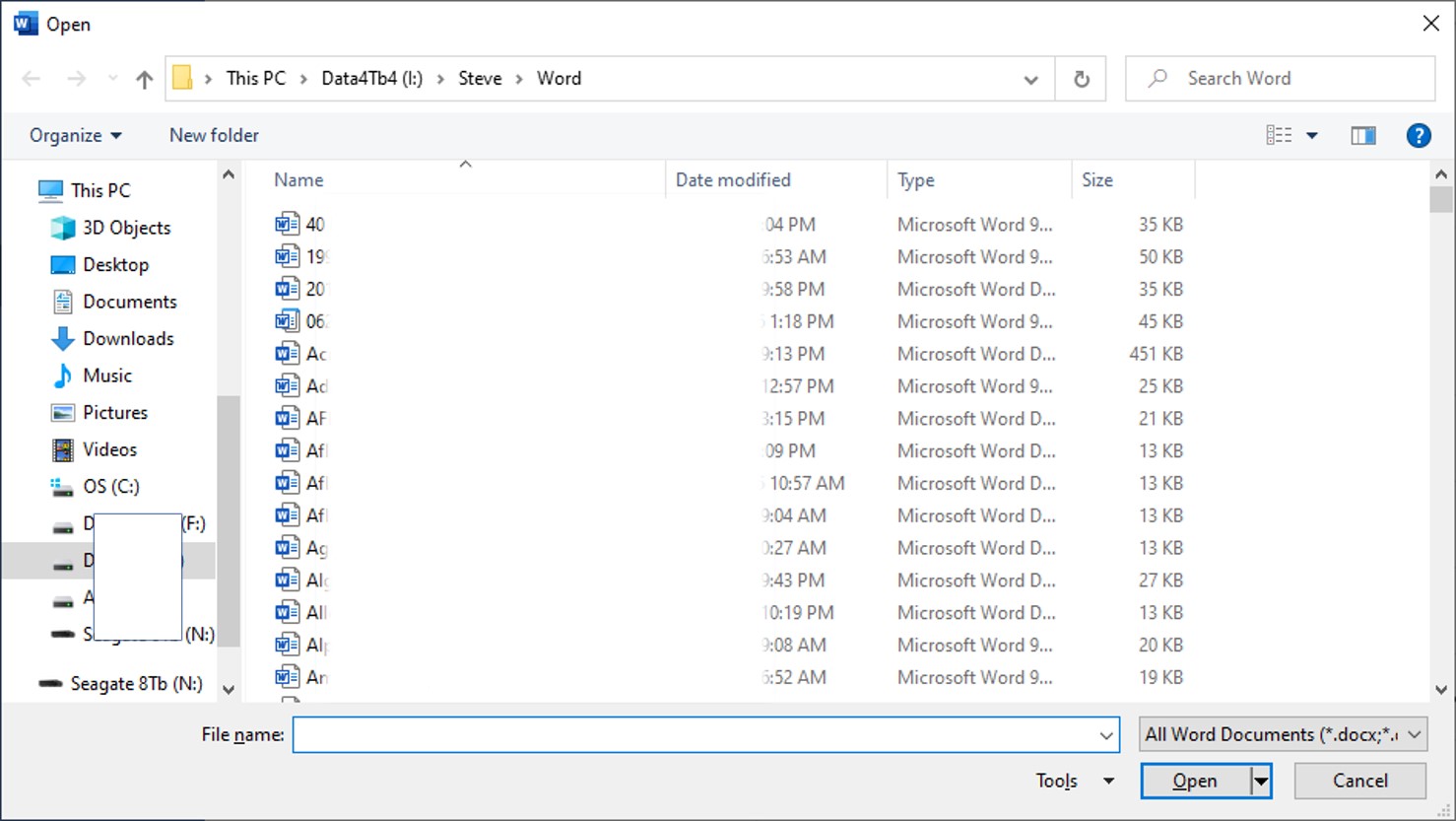Go back using the Back arrow
This screenshot has width=1456, height=821.
point(32,79)
